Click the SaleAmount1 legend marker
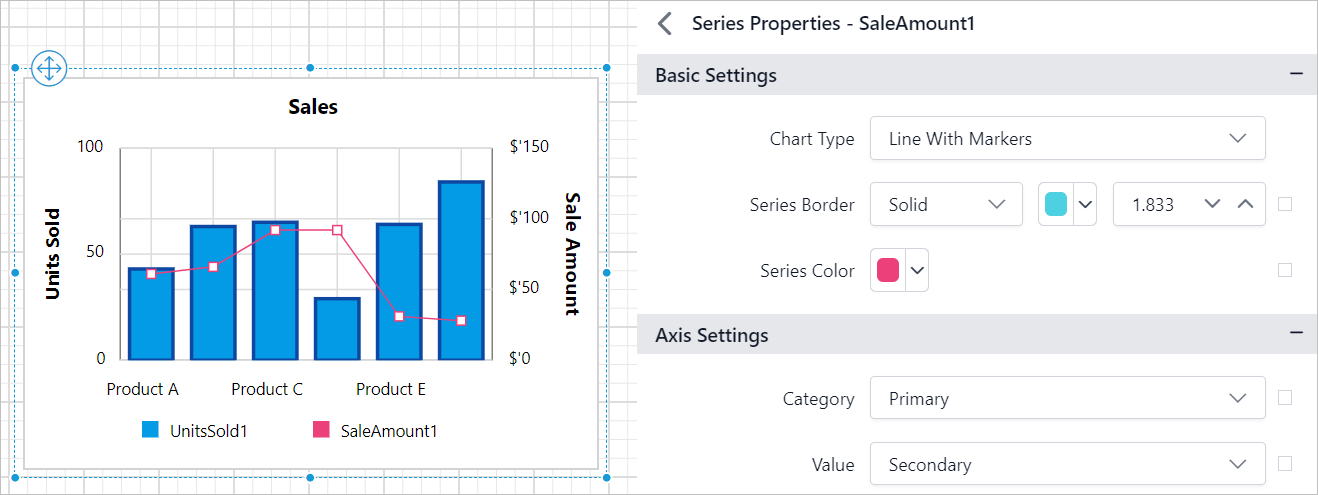The image size is (1318, 495). coord(321,430)
